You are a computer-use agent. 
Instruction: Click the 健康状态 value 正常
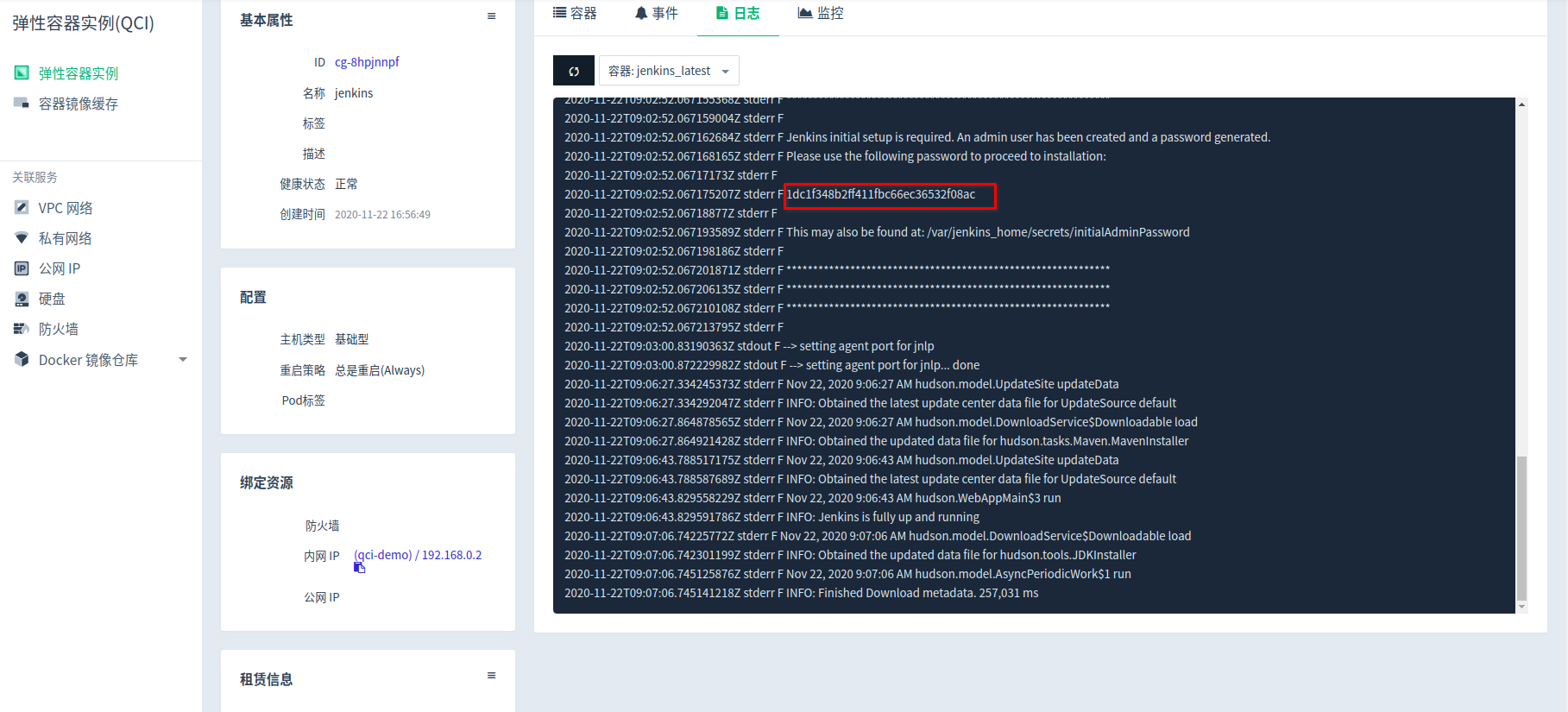pyautogui.click(x=346, y=184)
